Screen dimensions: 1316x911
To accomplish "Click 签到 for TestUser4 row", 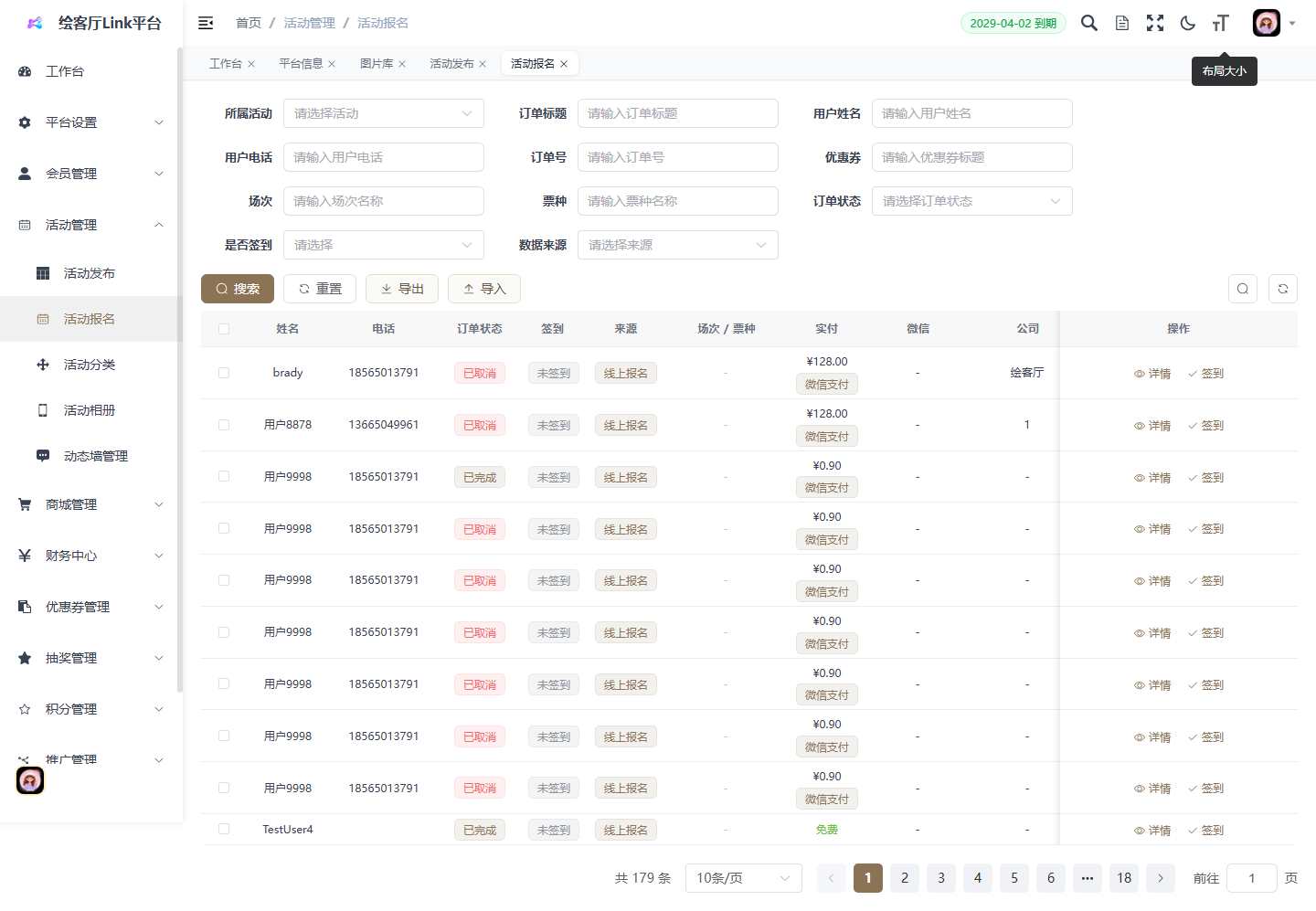I will [x=1205, y=831].
